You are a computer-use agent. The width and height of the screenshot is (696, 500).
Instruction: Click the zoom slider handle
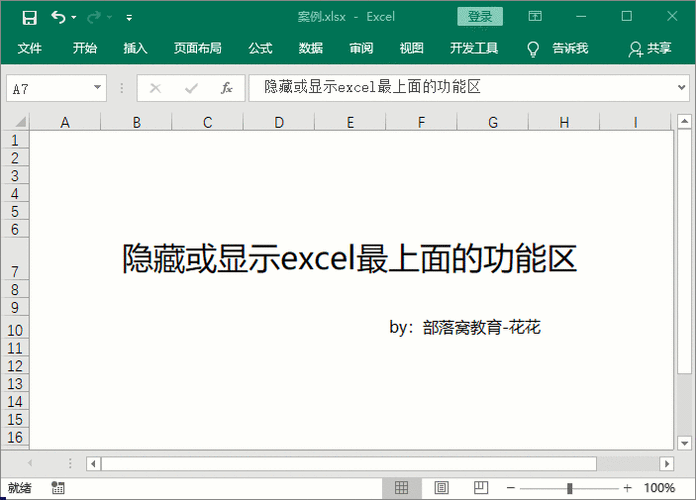tap(569, 488)
